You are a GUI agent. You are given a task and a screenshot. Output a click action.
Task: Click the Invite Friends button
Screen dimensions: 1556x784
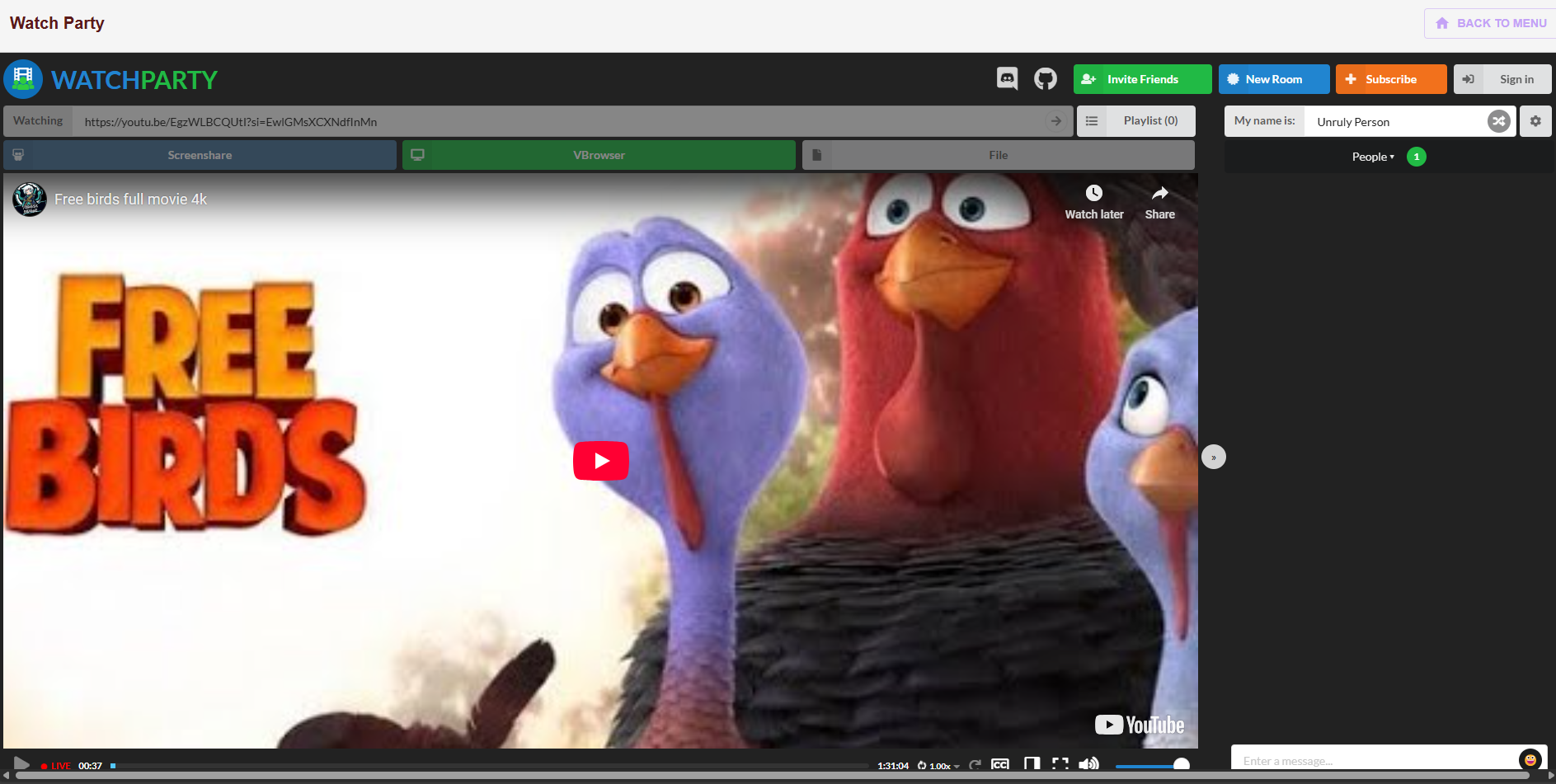1142,79
